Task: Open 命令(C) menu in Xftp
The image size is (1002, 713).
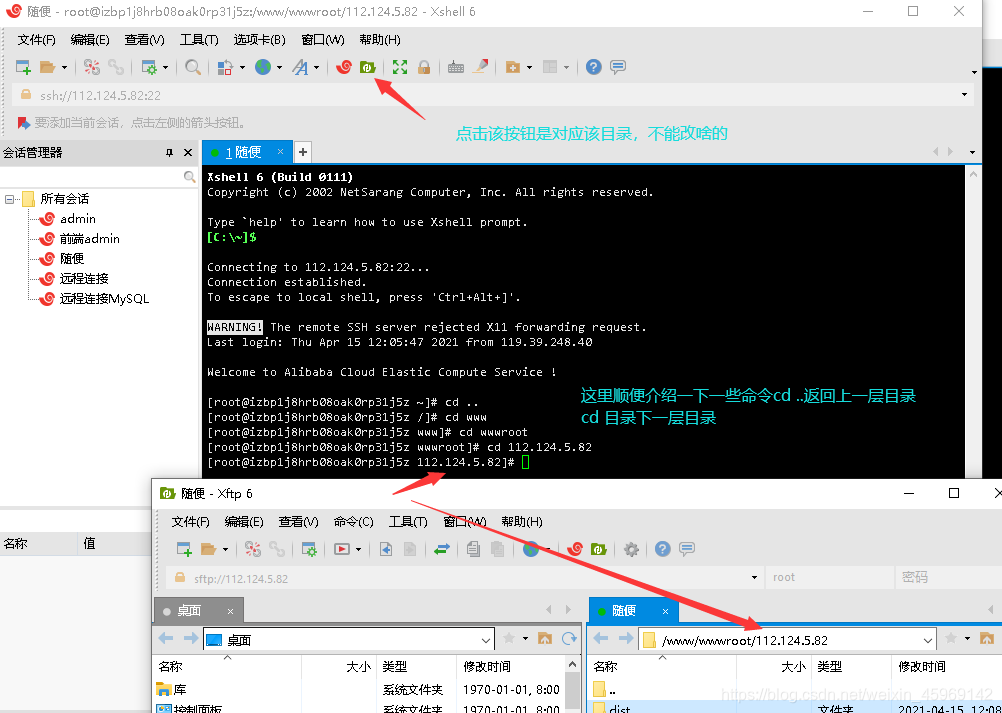Action: (353, 522)
